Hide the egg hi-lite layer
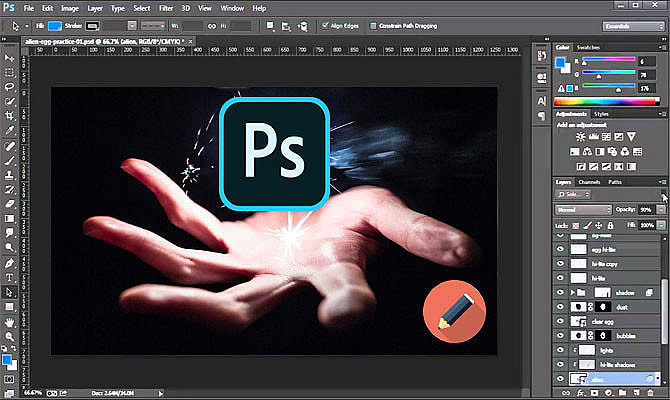670x400 pixels. (560, 249)
